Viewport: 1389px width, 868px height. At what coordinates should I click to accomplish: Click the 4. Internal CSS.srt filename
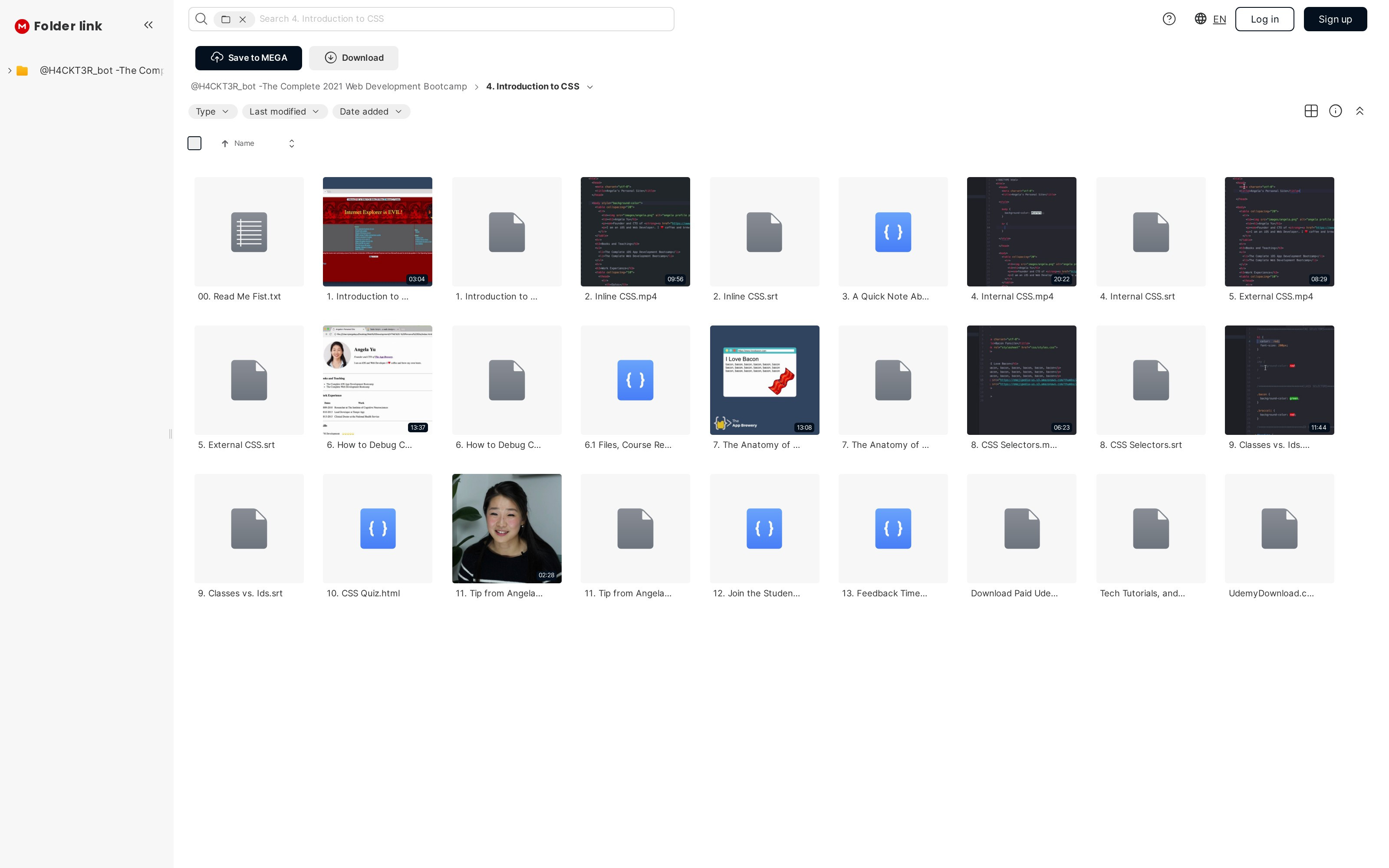1137,297
